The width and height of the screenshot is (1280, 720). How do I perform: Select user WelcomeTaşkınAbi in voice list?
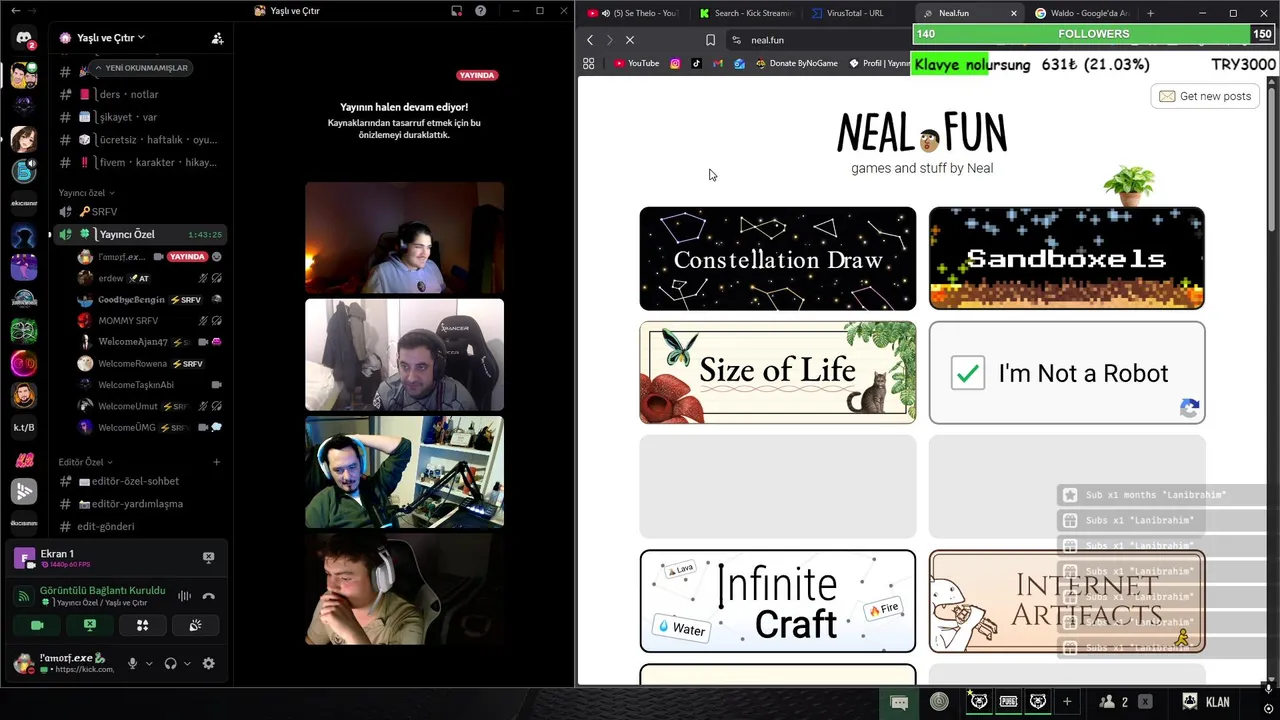150,385
